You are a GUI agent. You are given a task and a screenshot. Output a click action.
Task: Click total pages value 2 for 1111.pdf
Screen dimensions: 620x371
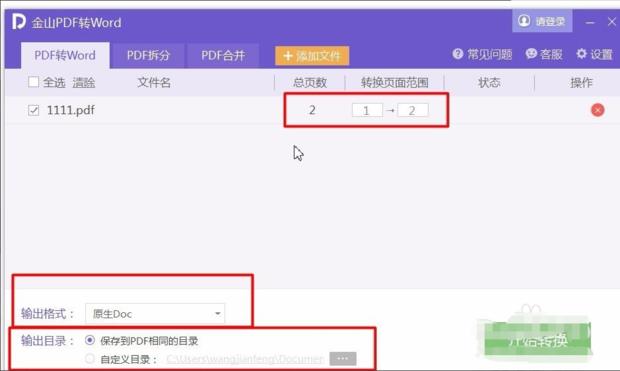coord(312,110)
